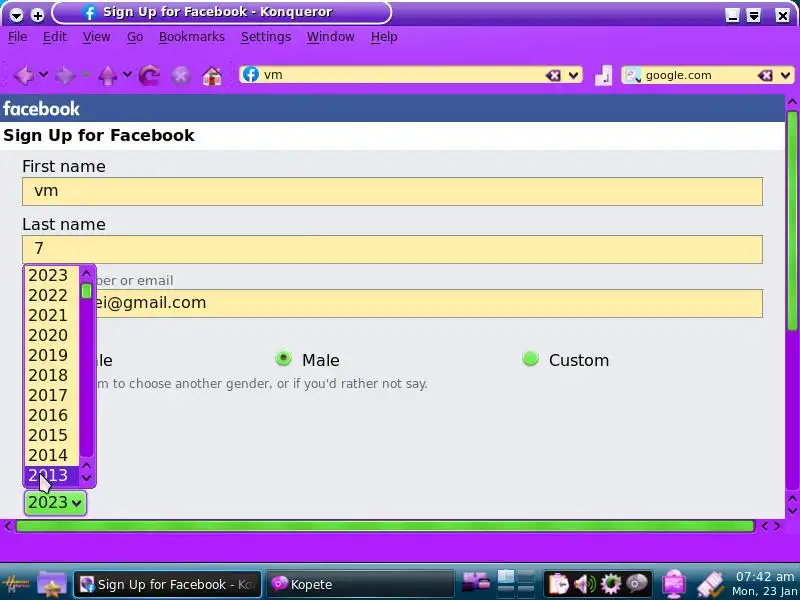Click the Stop loading icon
The image size is (800, 600).
pyautogui.click(x=181, y=76)
